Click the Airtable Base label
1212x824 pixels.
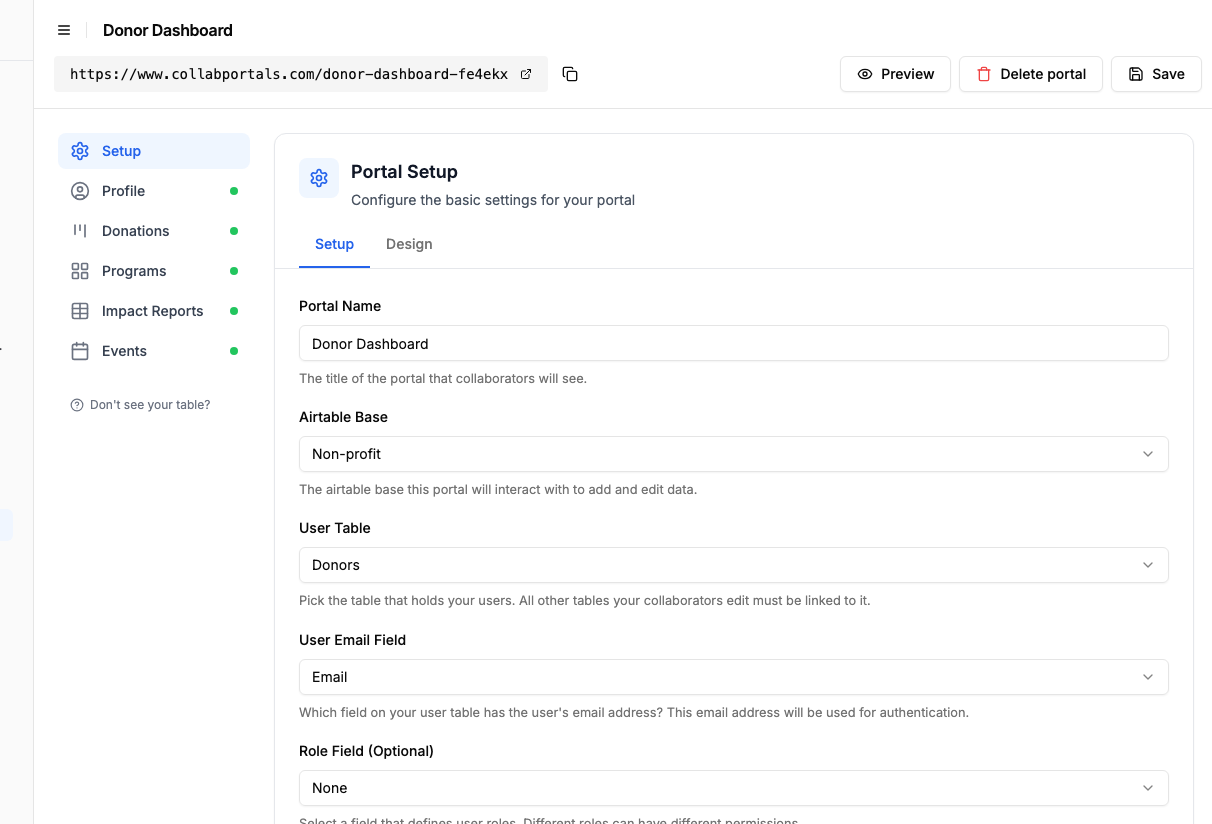coord(343,417)
